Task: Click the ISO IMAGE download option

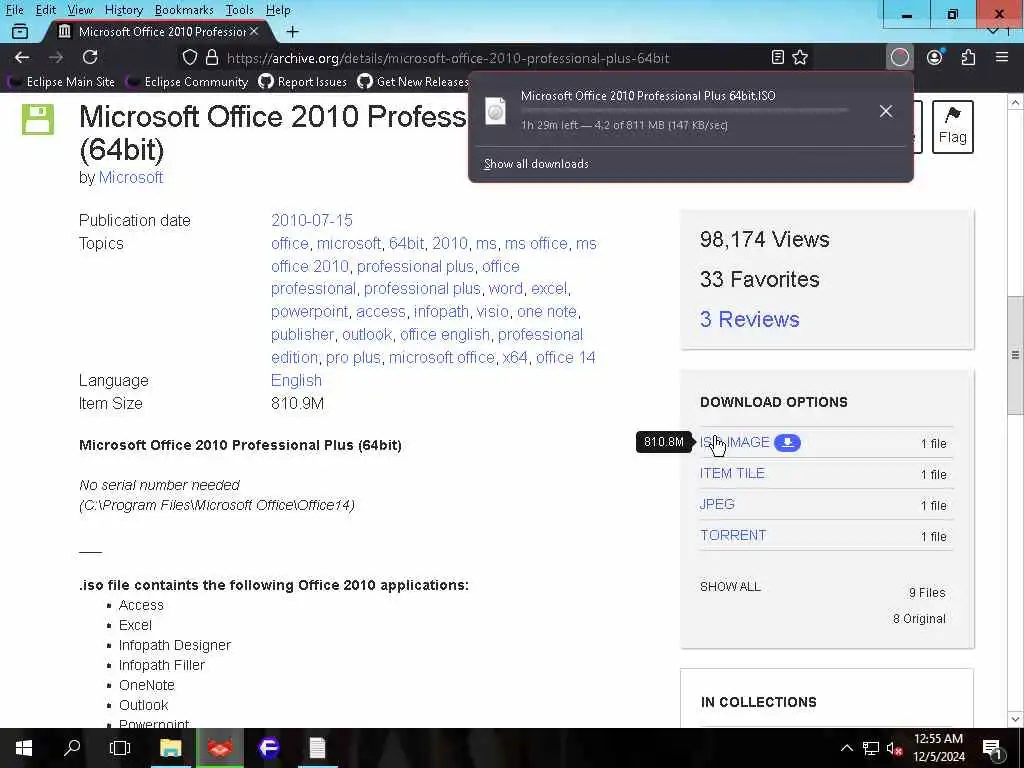Action: (735, 442)
